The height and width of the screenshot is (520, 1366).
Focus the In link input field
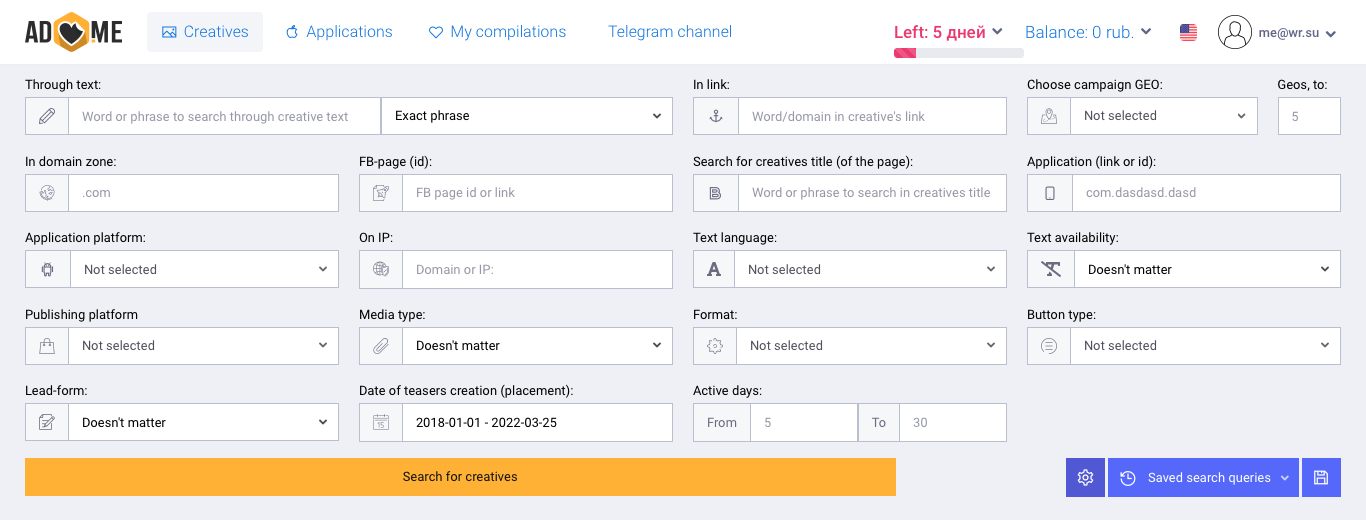click(872, 116)
